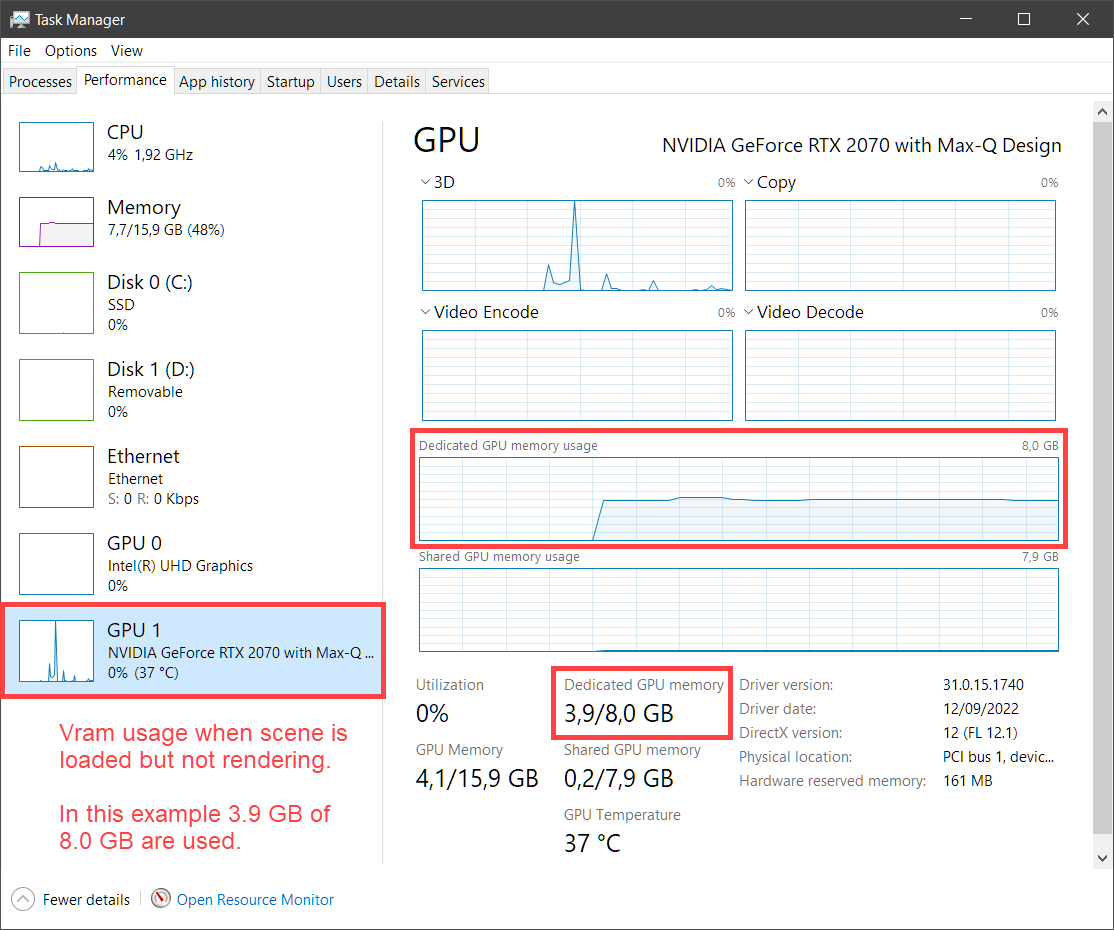Open the 3D graph engine dropdown
The height and width of the screenshot is (930, 1114).
(427, 182)
